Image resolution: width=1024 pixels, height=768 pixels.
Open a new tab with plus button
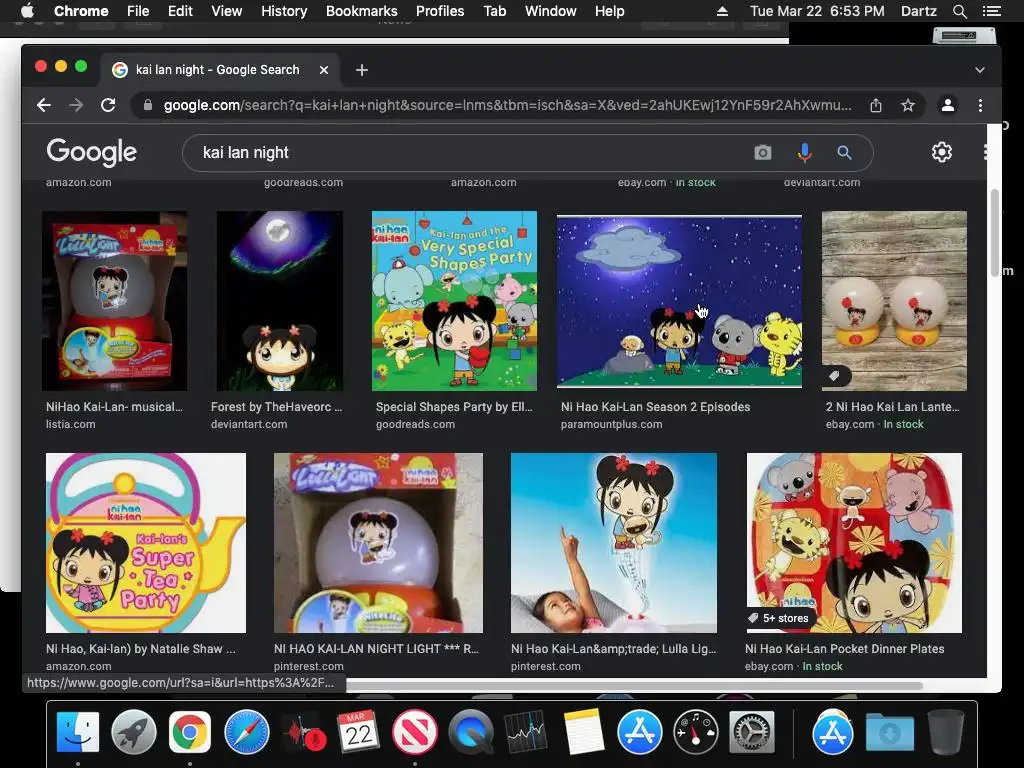362,70
